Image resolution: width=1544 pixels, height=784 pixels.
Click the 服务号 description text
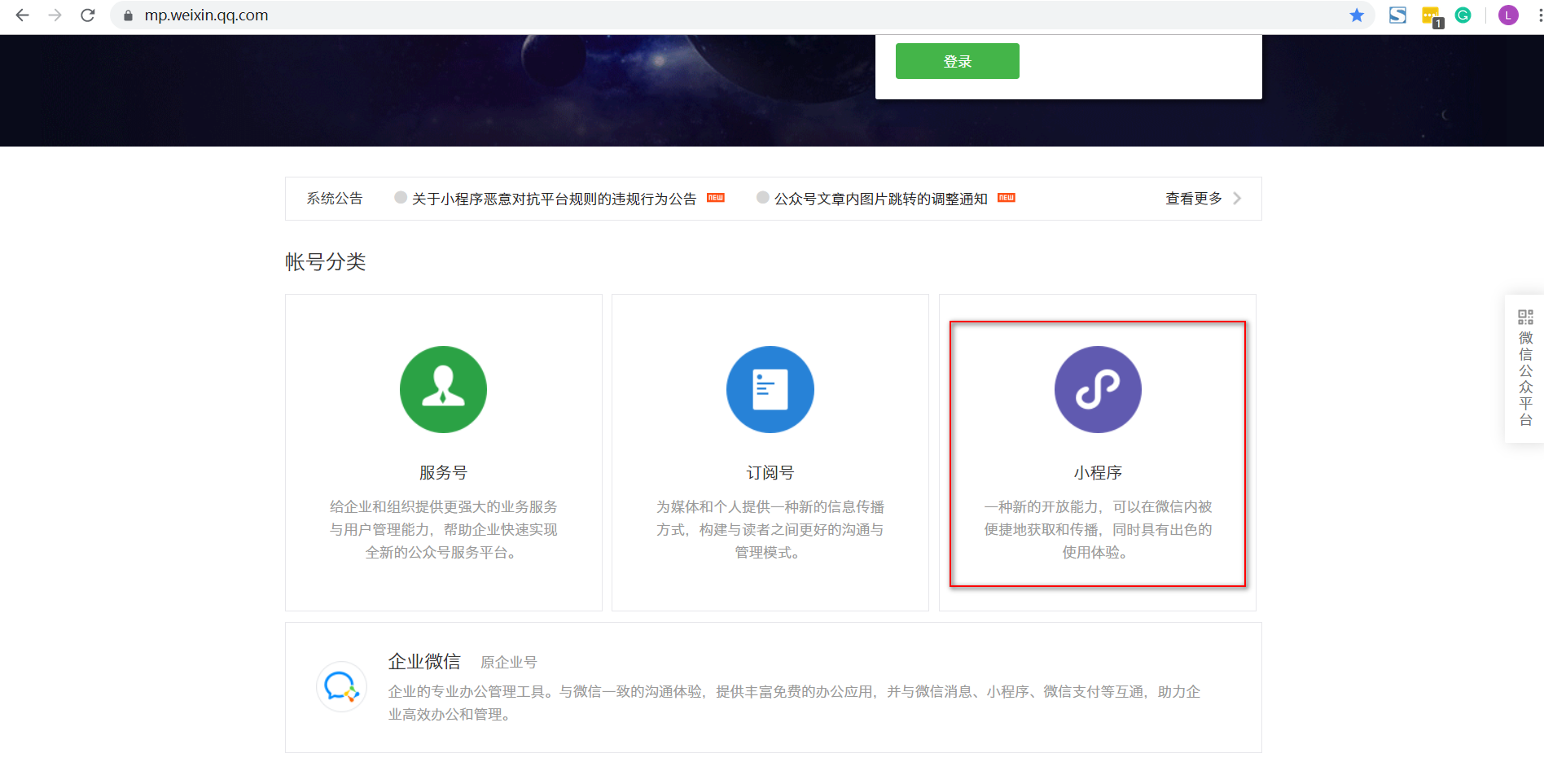(443, 529)
